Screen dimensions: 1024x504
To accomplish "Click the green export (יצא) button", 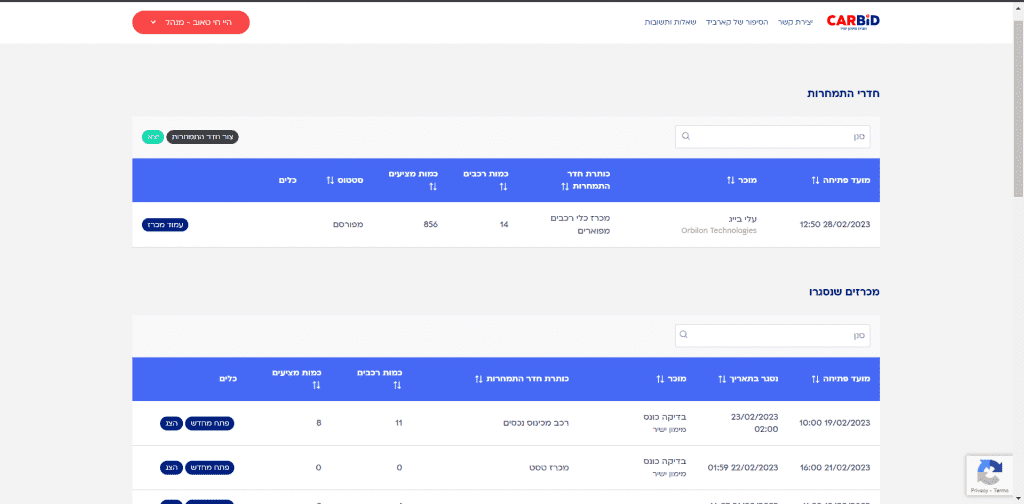I will point(152,136).
